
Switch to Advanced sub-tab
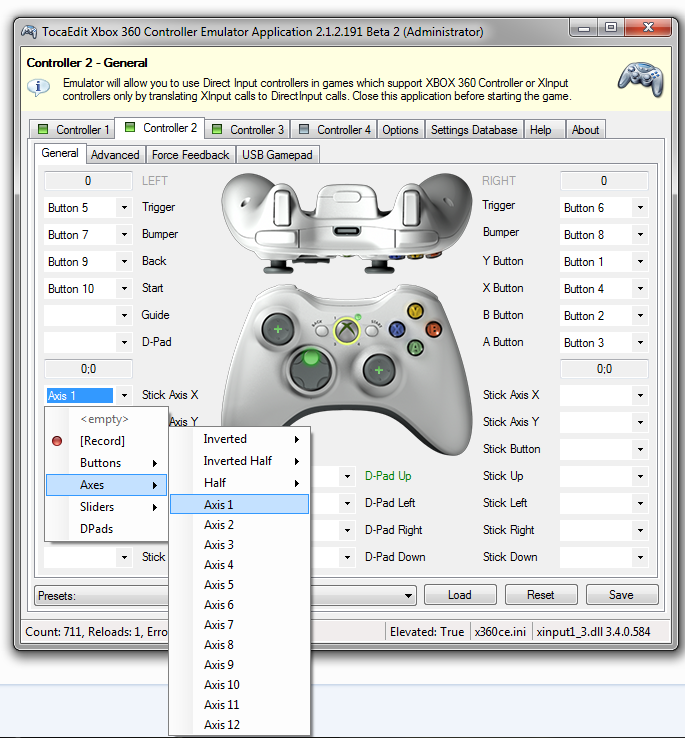point(115,155)
